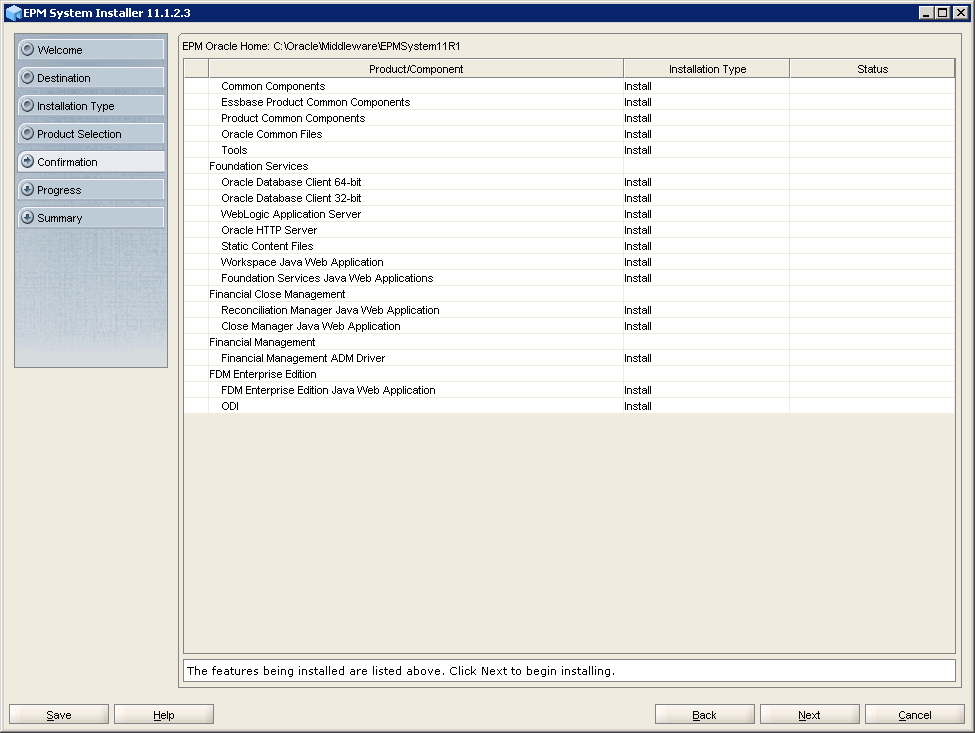The height and width of the screenshot is (733, 975).
Task: Open the Installation Type step
Action: (x=91, y=106)
